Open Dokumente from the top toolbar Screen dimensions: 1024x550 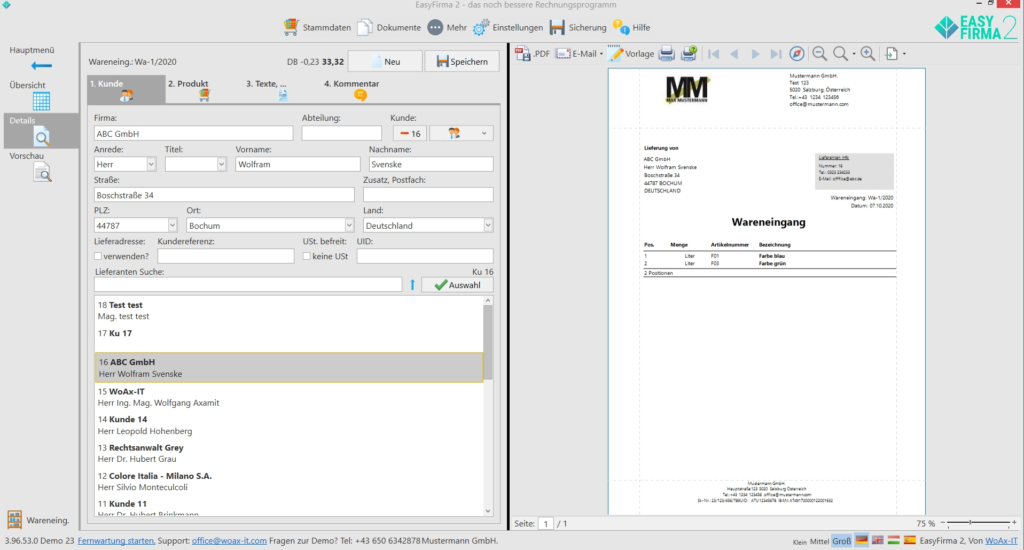tap(389, 27)
